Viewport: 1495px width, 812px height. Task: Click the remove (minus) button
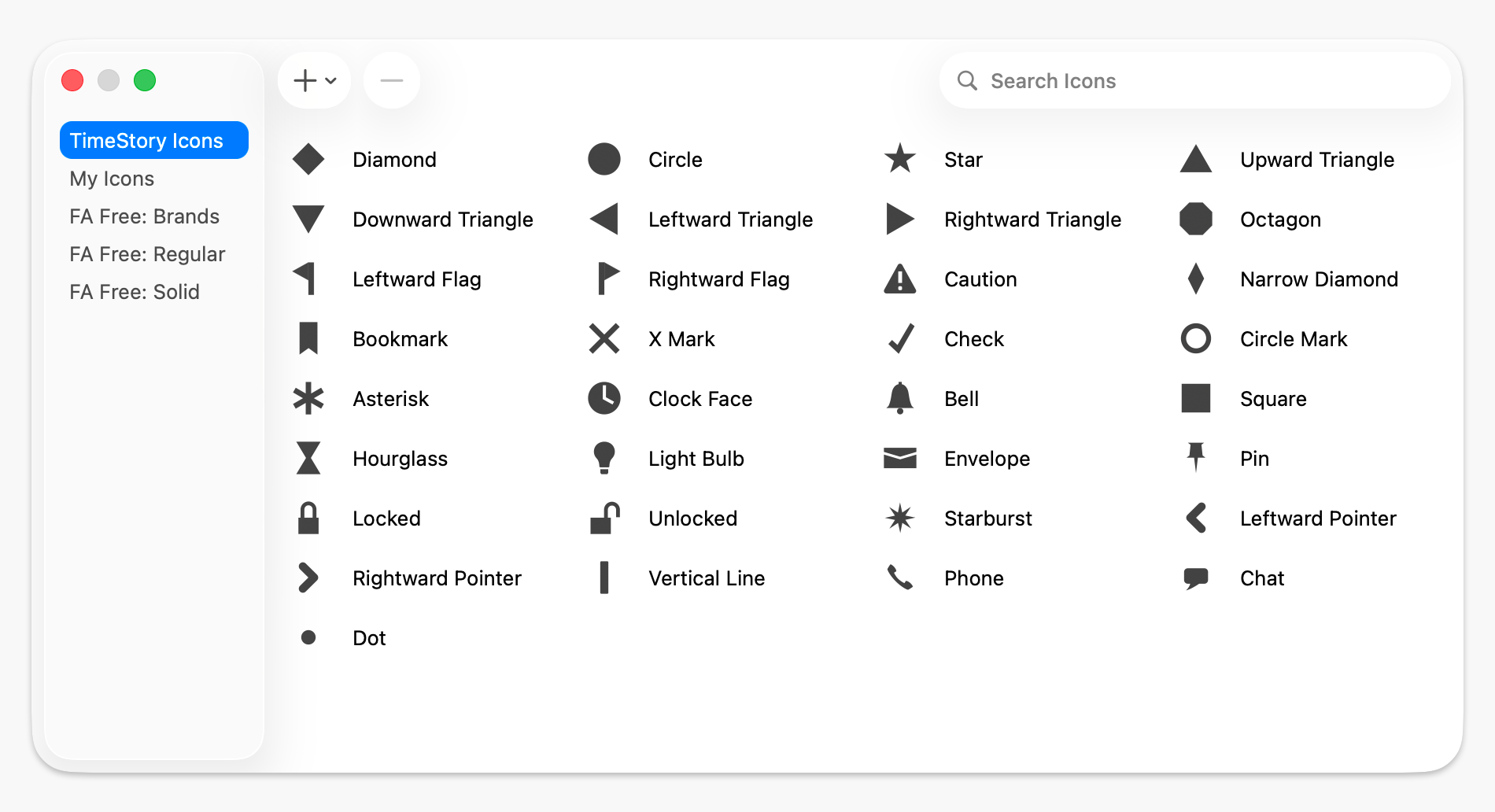[391, 79]
